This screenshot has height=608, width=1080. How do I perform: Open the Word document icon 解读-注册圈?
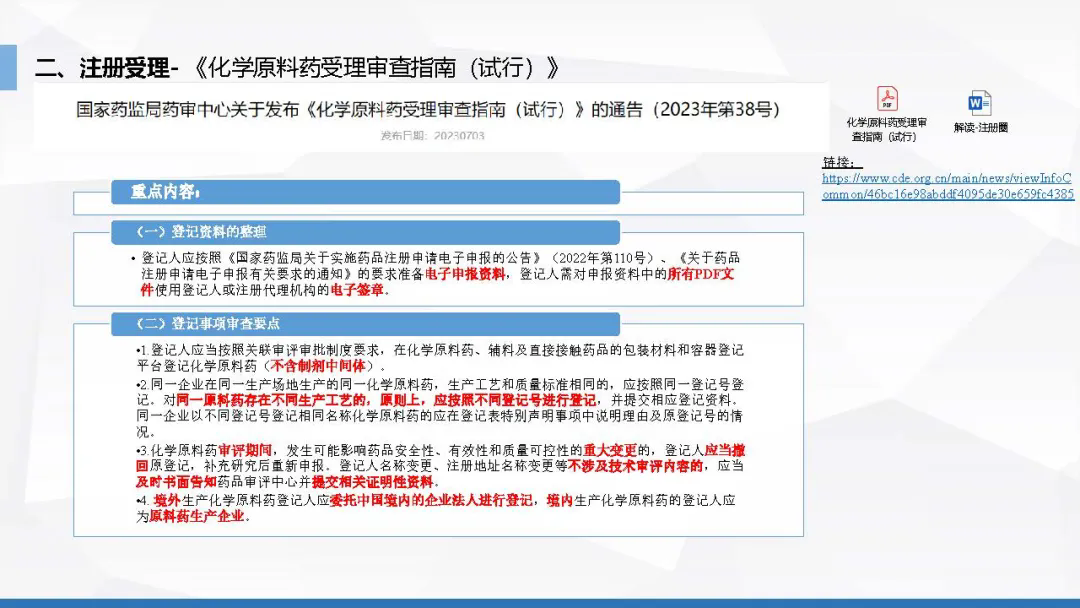979,103
